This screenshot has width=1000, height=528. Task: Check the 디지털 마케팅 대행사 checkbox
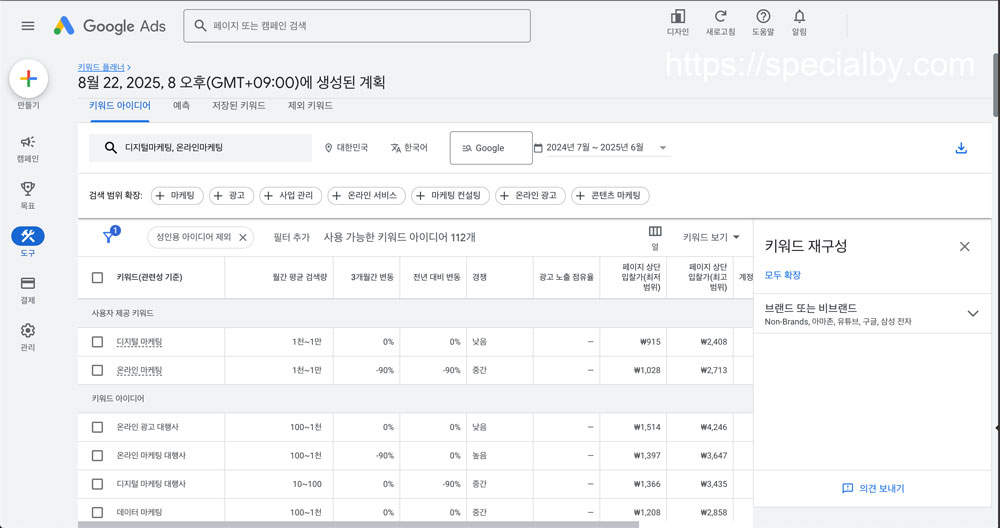click(x=97, y=484)
